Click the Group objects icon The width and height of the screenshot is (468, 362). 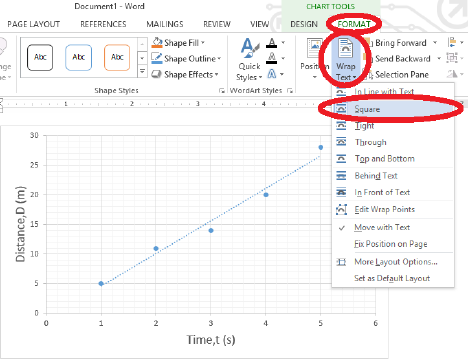tap(452, 58)
